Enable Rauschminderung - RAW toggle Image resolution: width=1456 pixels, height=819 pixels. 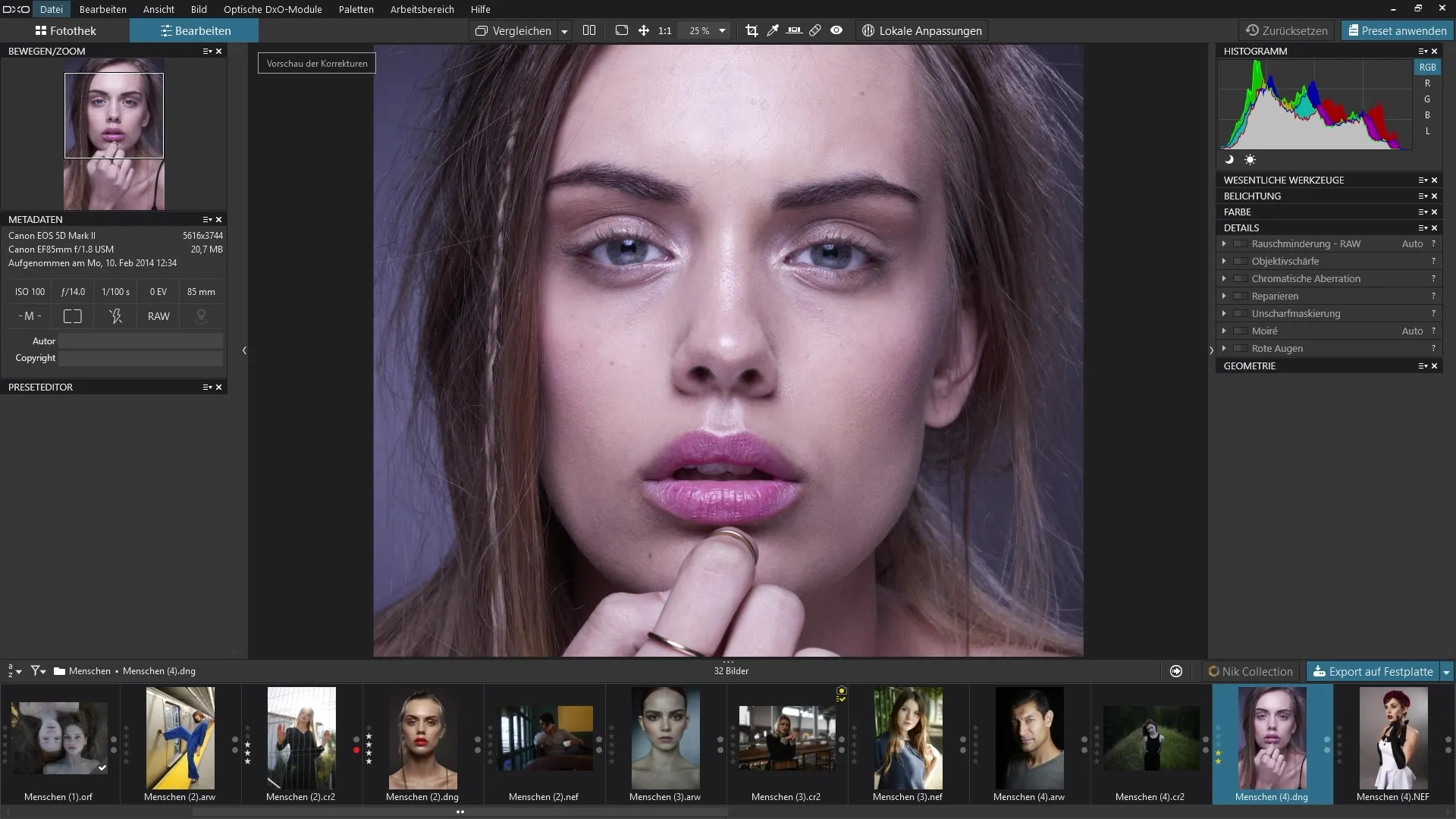1241,244
